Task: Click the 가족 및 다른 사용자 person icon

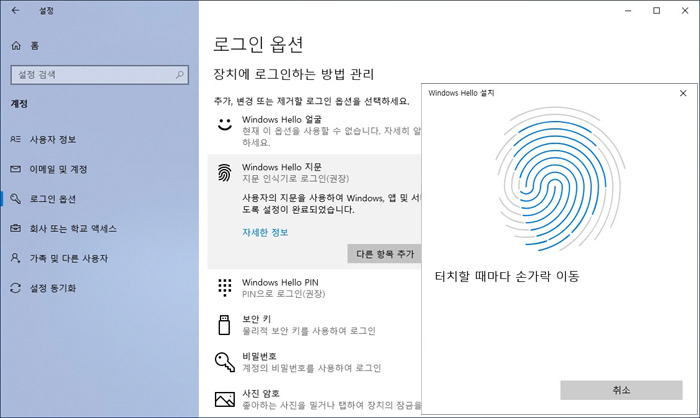Action: [x=16, y=258]
